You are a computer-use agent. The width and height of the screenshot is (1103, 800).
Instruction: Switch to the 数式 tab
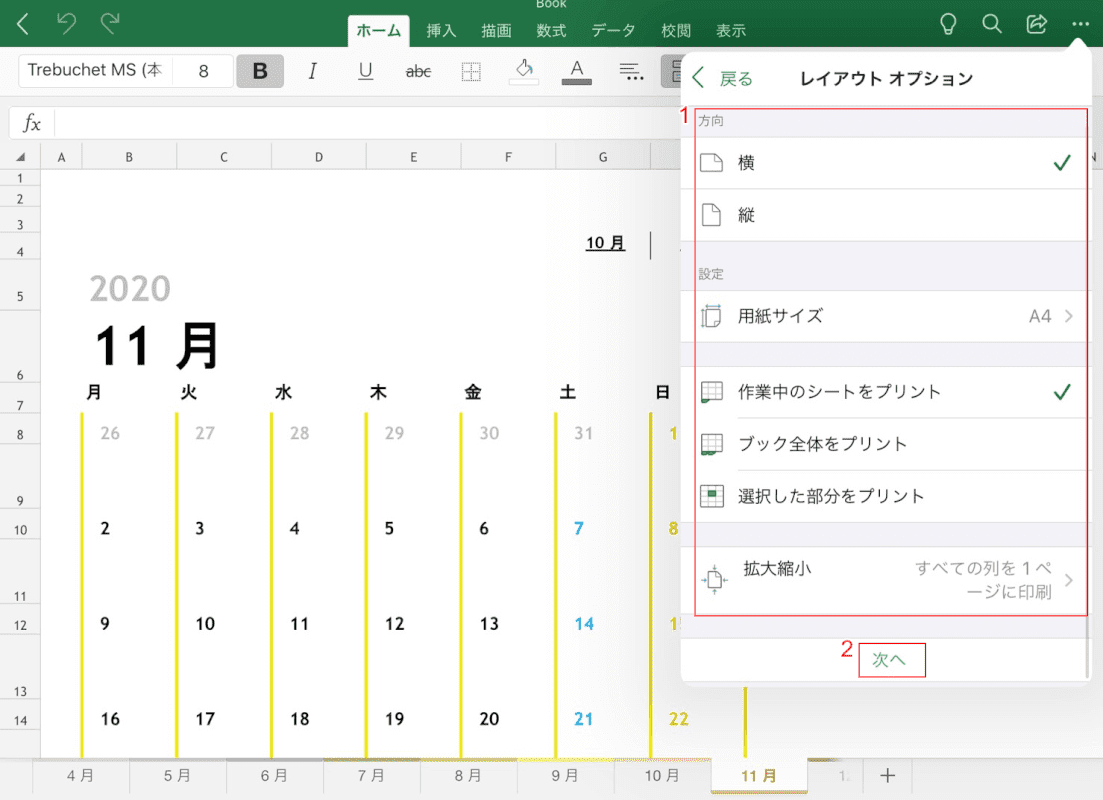pyautogui.click(x=552, y=31)
